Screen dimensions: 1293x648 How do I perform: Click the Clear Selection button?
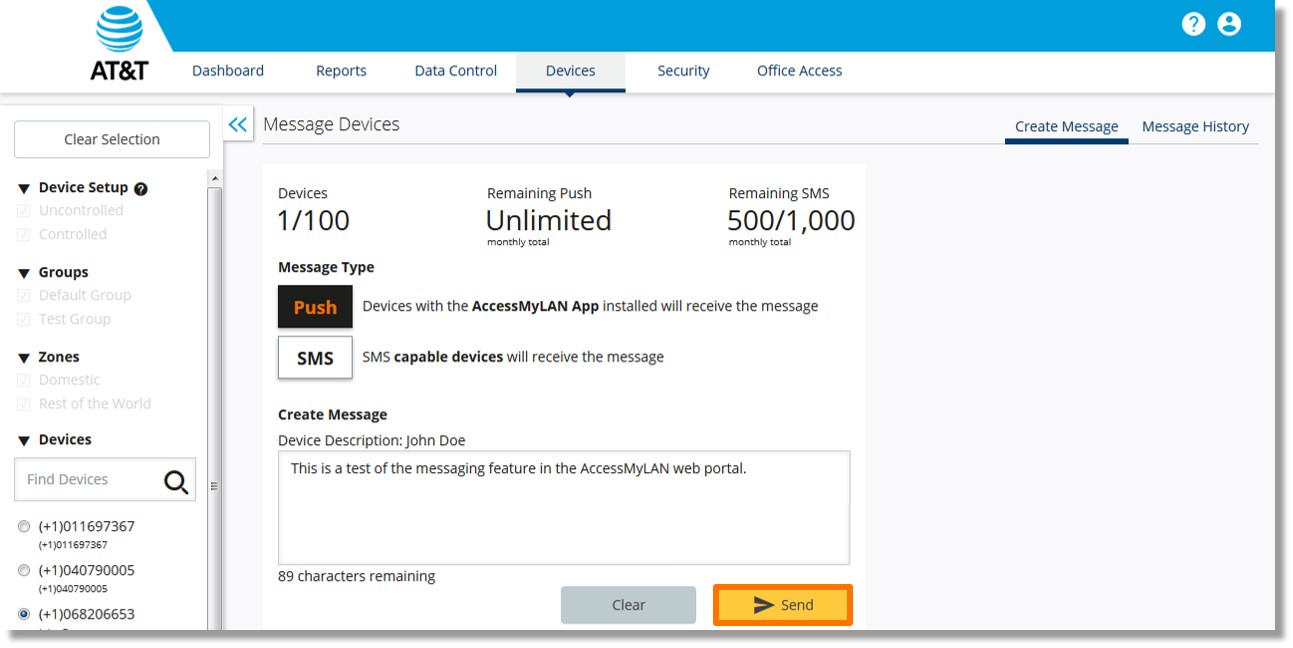point(112,140)
